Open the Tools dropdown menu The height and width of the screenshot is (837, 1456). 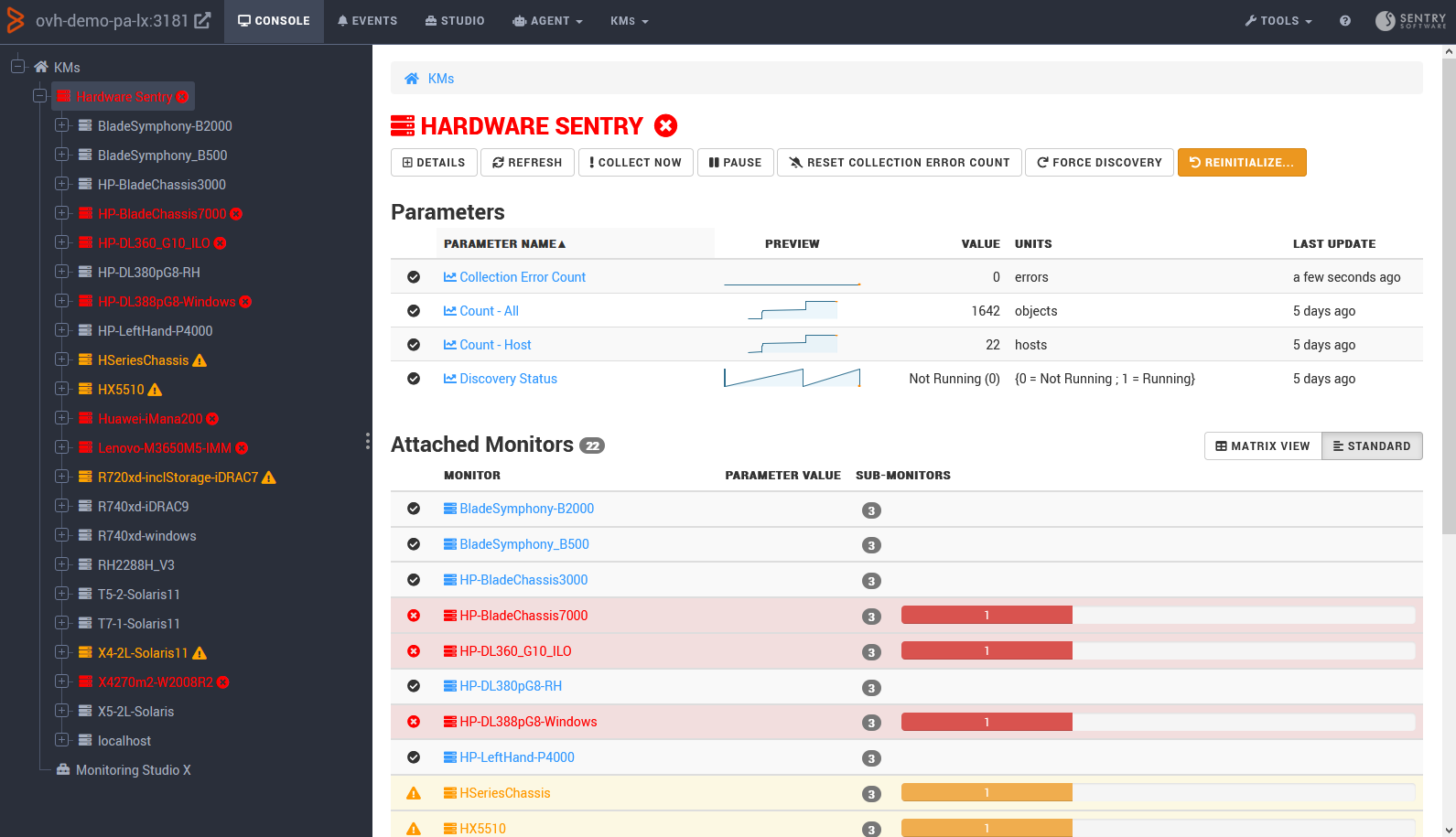point(1278,21)
